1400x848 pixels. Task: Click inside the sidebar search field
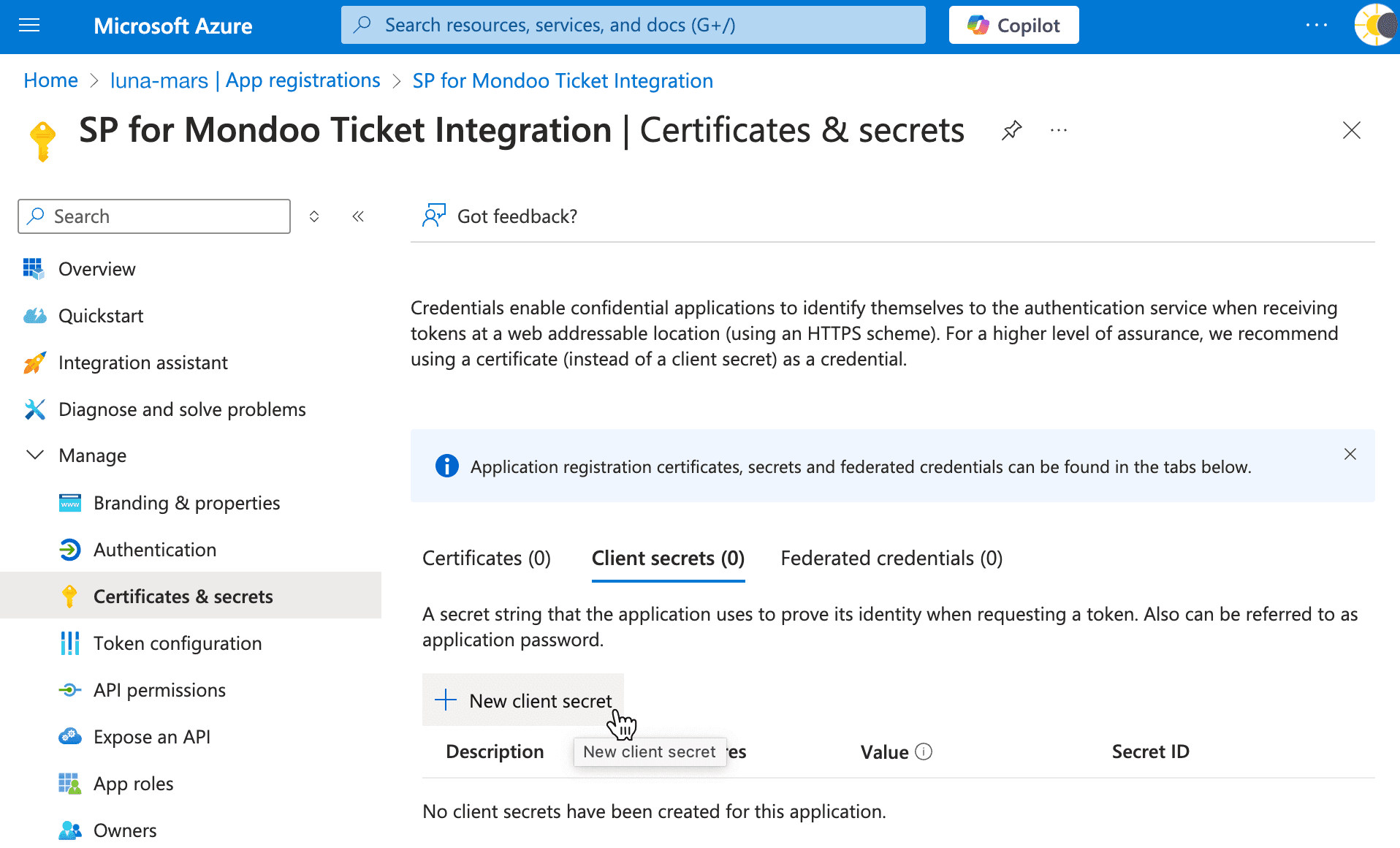click(x=153, y=216)
